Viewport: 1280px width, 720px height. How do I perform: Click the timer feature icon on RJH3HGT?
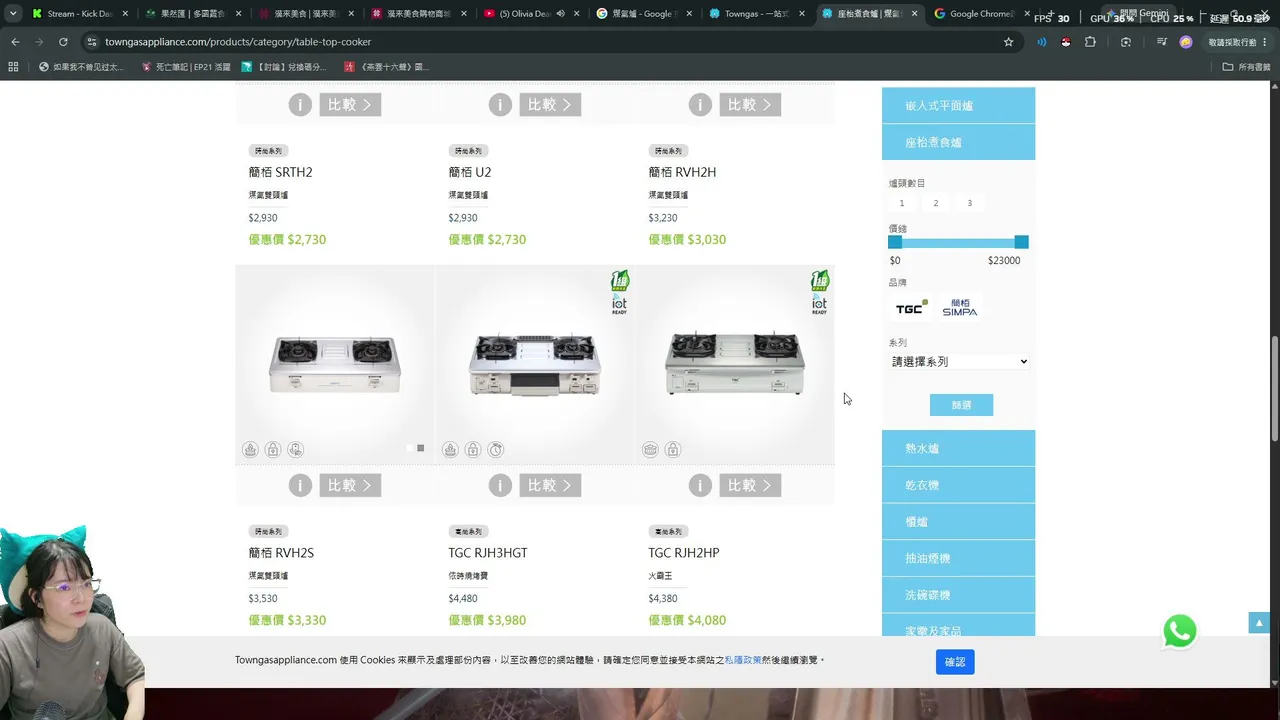[496, 450]
